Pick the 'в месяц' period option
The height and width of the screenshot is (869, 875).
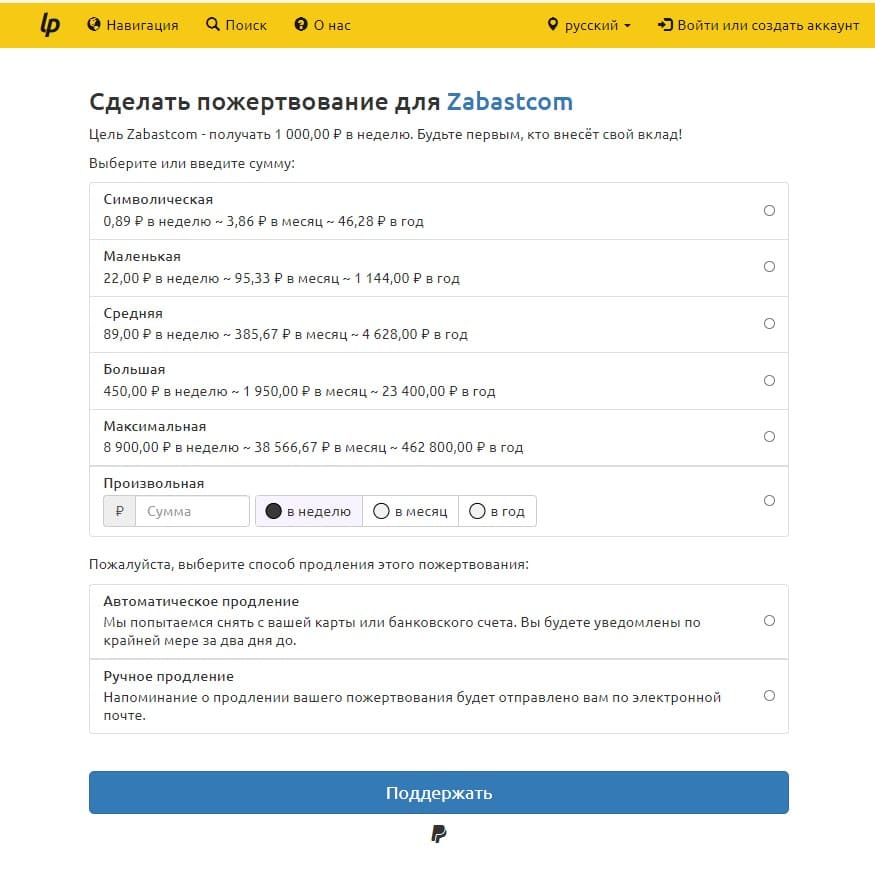coord(410,511)
